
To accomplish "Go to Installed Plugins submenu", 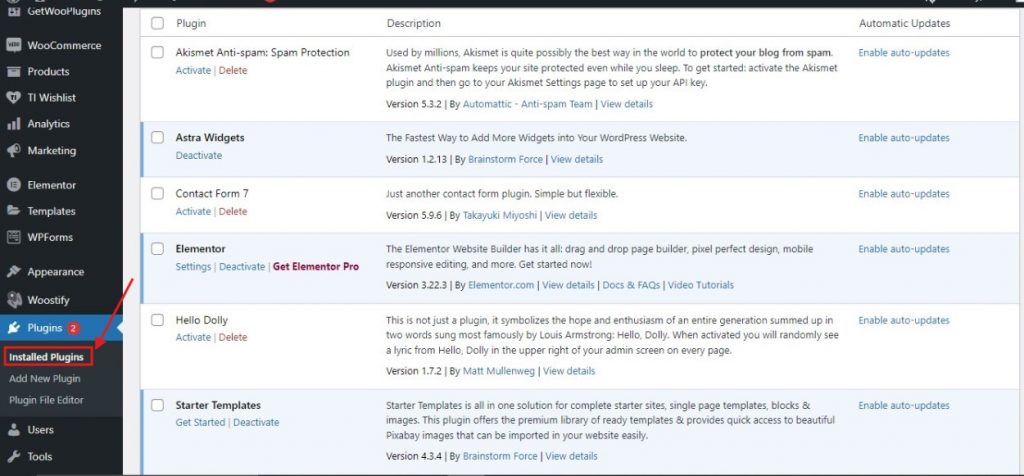I will point(46,357).
